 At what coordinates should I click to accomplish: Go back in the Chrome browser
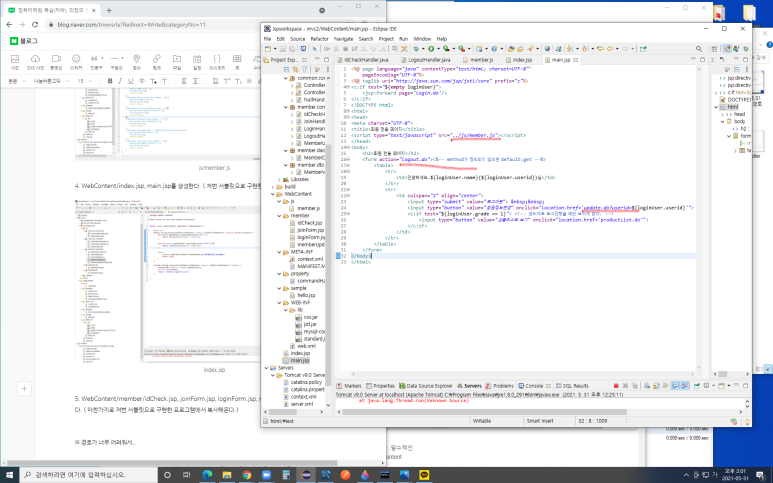(x=9, y=24)
